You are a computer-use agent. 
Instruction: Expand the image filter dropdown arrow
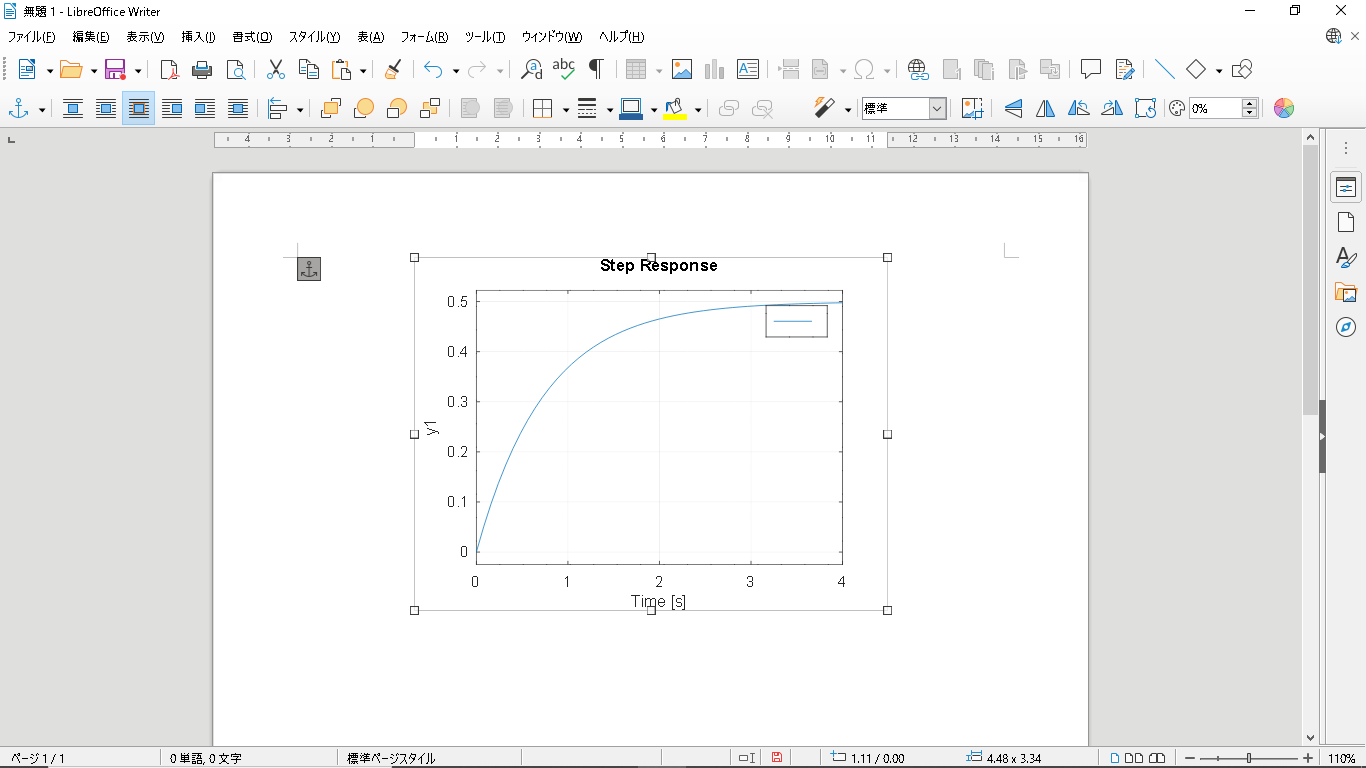tap(848, 109)
